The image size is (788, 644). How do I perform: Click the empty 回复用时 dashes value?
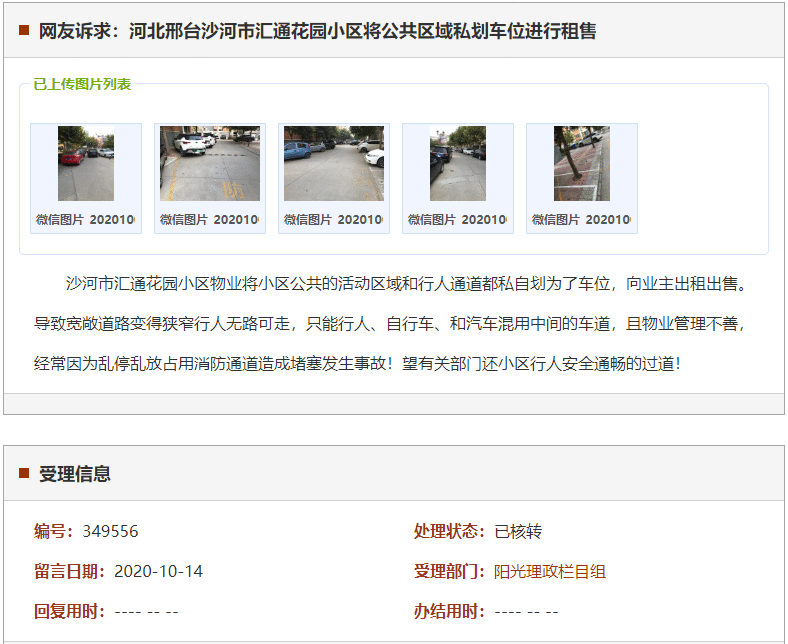pos(146,612)
